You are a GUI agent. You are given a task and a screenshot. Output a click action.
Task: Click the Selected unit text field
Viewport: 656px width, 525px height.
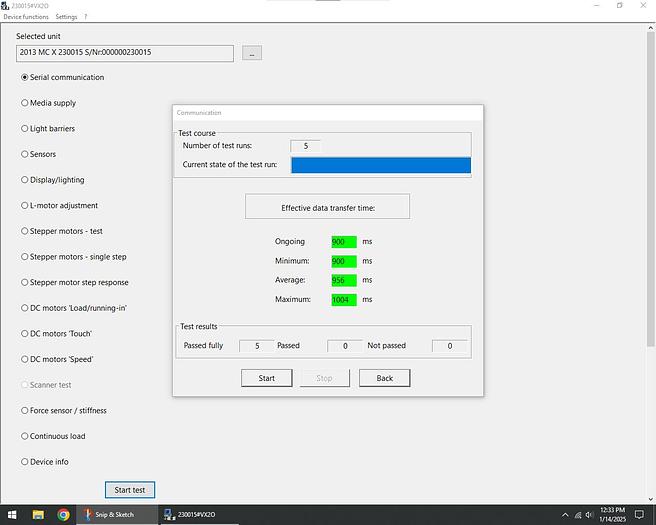click(125, 53)
